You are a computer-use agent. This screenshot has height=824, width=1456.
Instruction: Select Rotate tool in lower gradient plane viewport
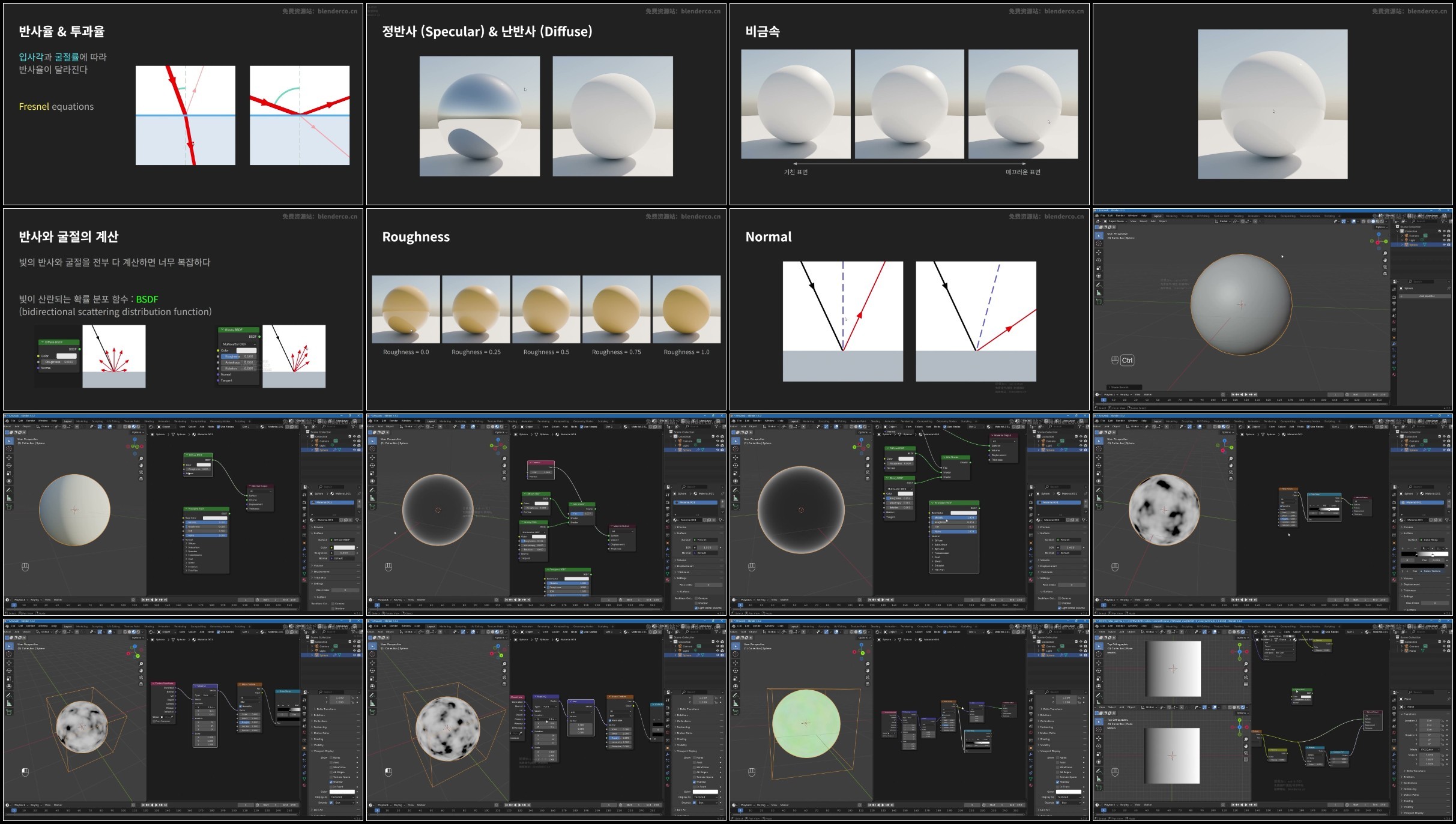click(x=1099, y=746)
